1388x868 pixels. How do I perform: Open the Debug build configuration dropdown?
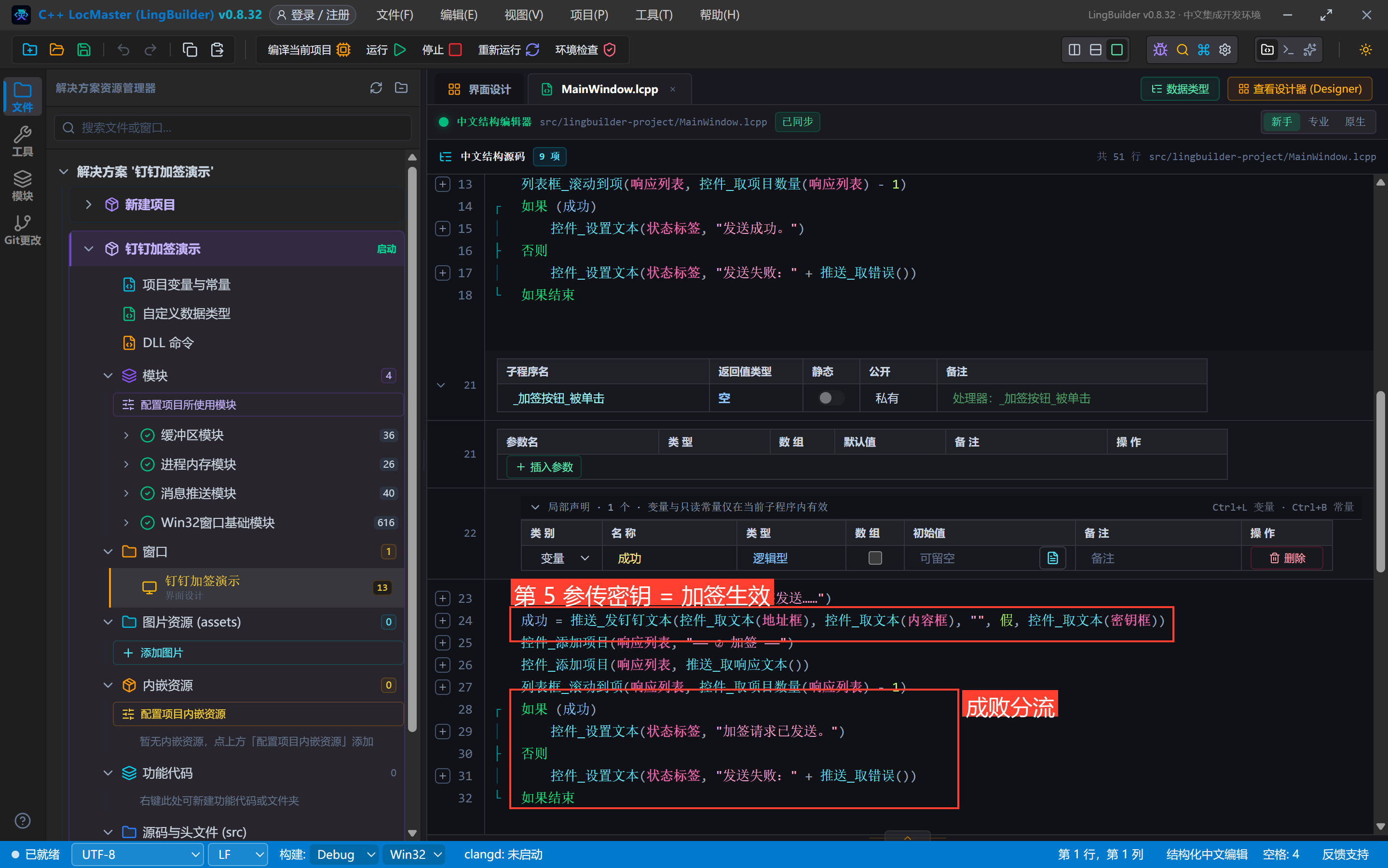pyautogui.click(x=344, y=854)
